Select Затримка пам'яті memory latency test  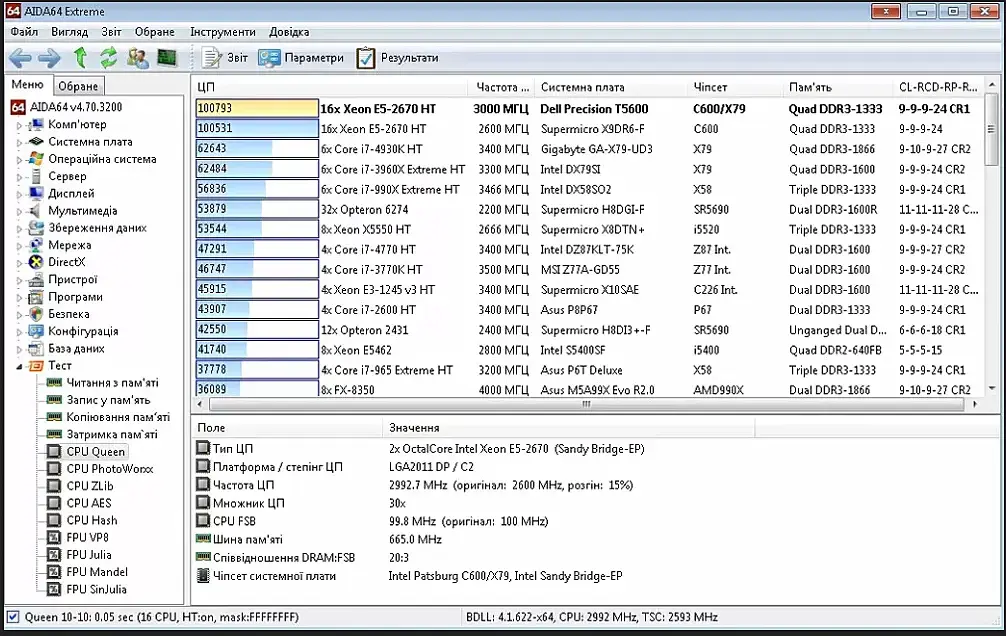(112, 434)
